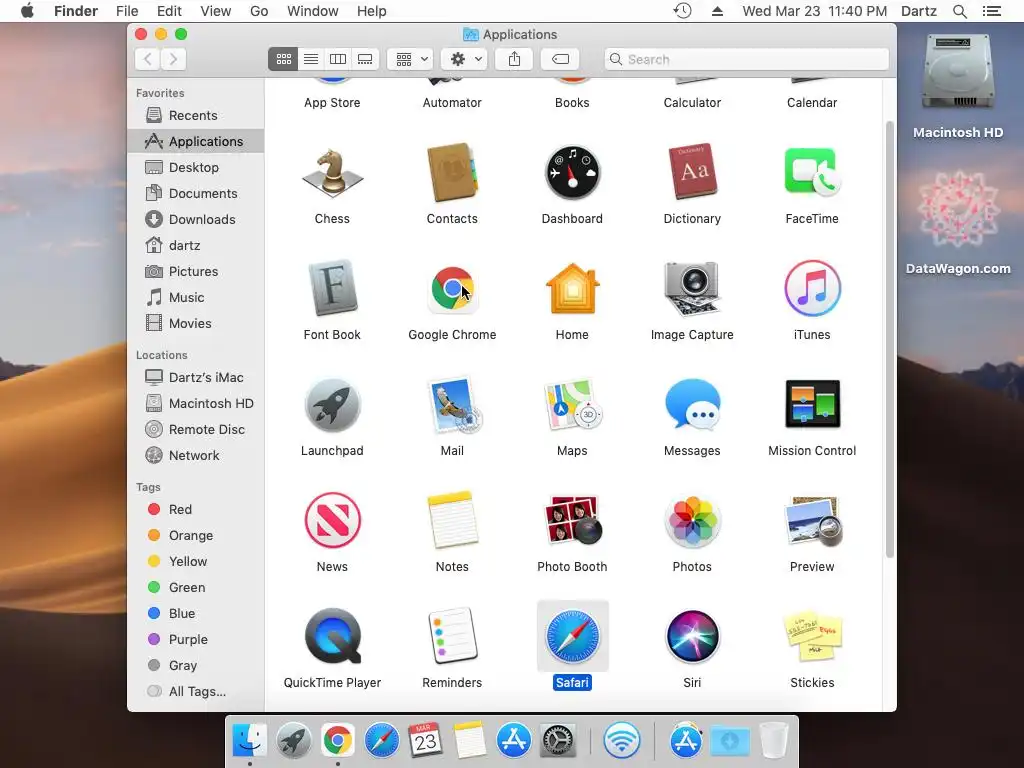
Task: Select the Photos app icon
Action: pyautogui.click(x=692, y=520)
